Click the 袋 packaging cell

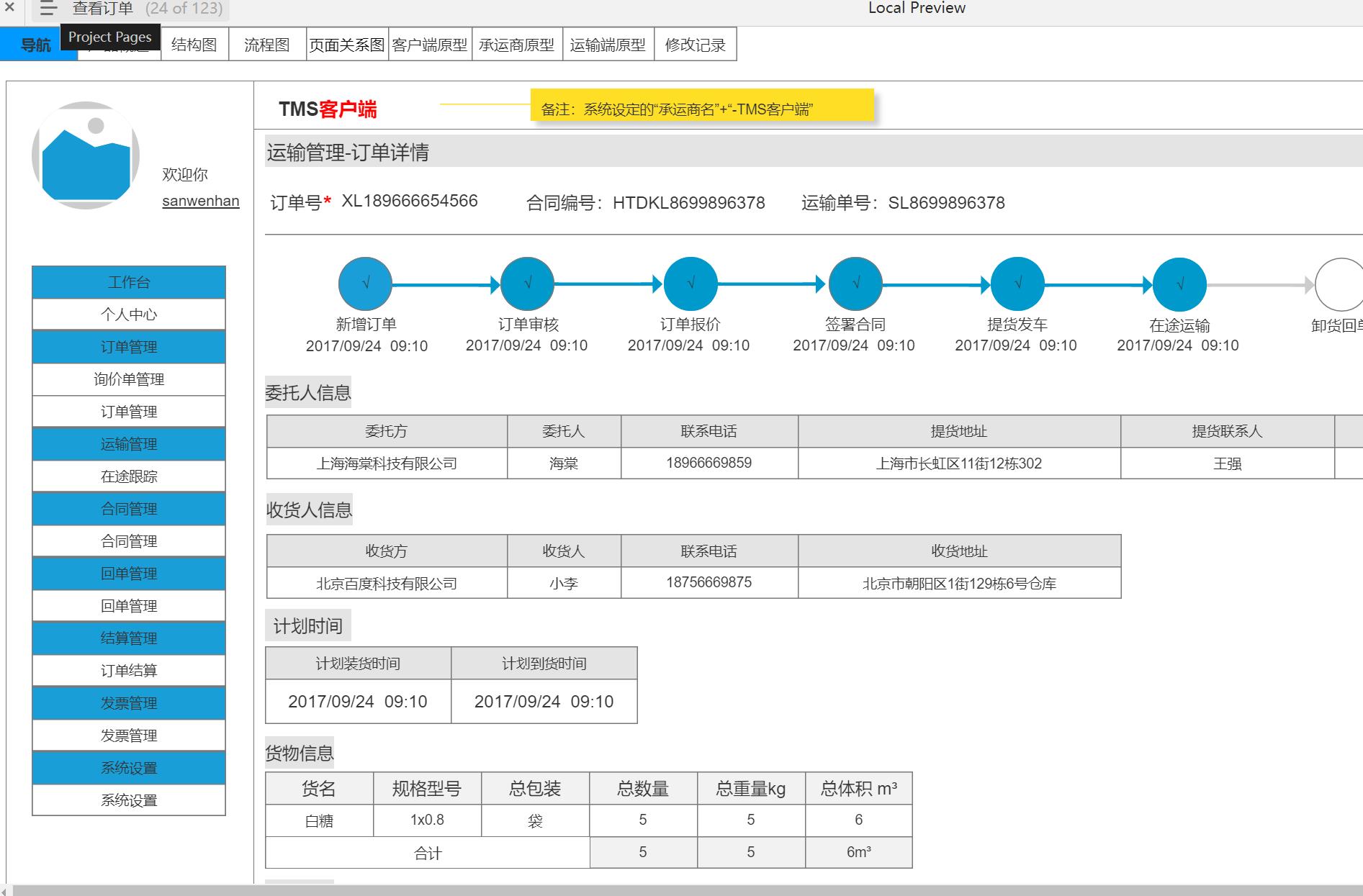coord(535,820)
